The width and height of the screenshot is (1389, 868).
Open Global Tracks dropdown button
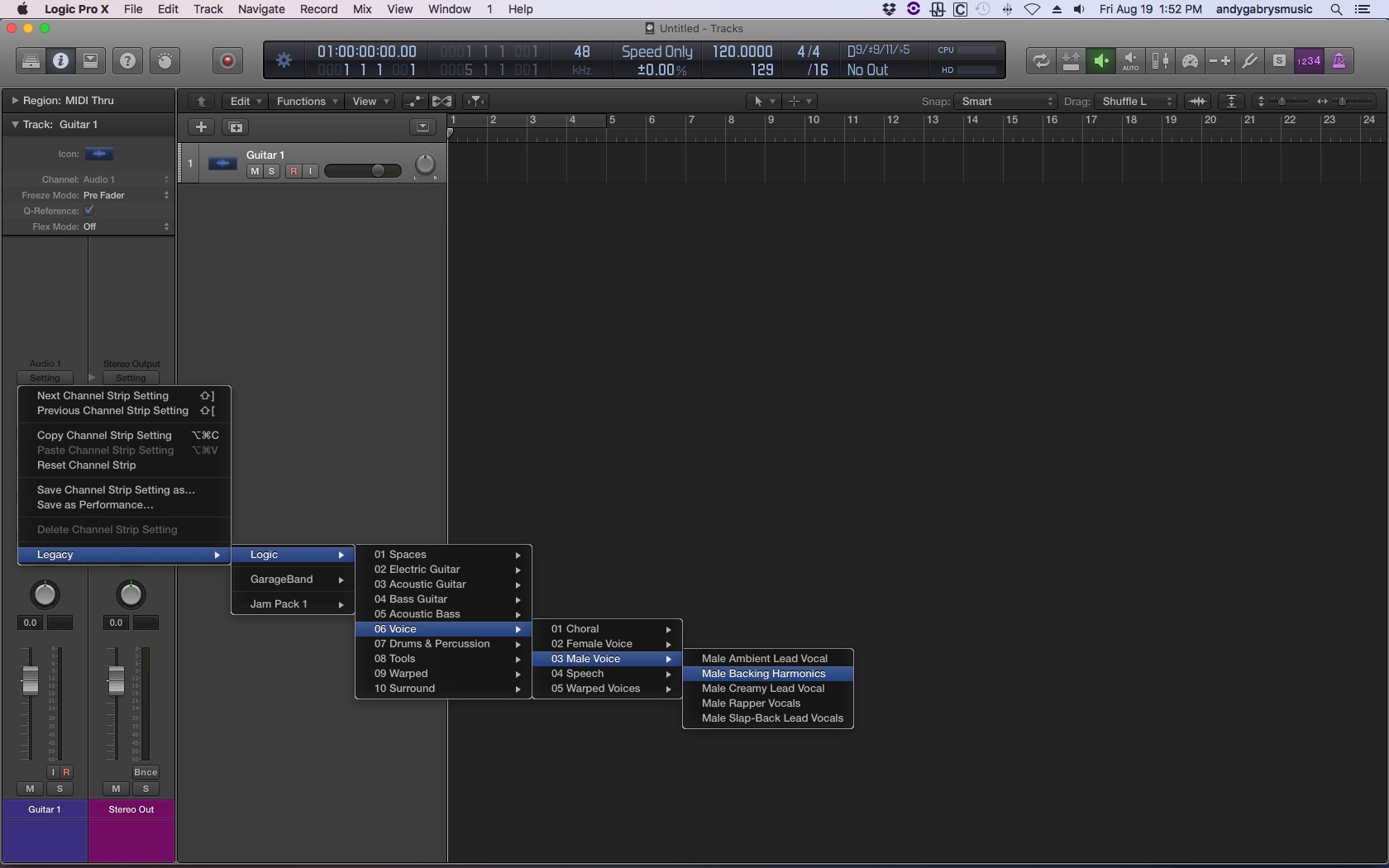(x=422, y=126)
